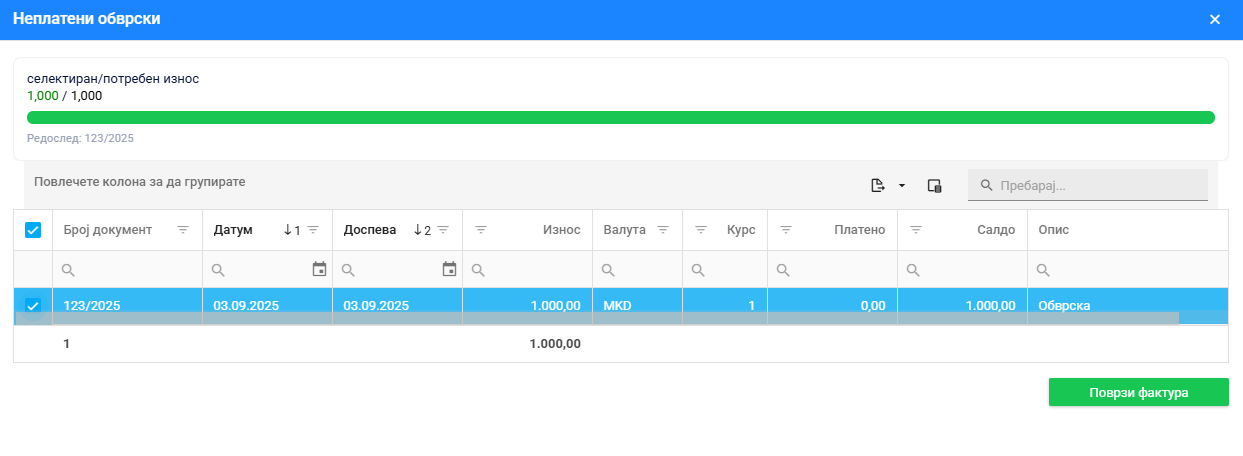
Task: Open filter menu for Валута column
Action: (663, 230)
